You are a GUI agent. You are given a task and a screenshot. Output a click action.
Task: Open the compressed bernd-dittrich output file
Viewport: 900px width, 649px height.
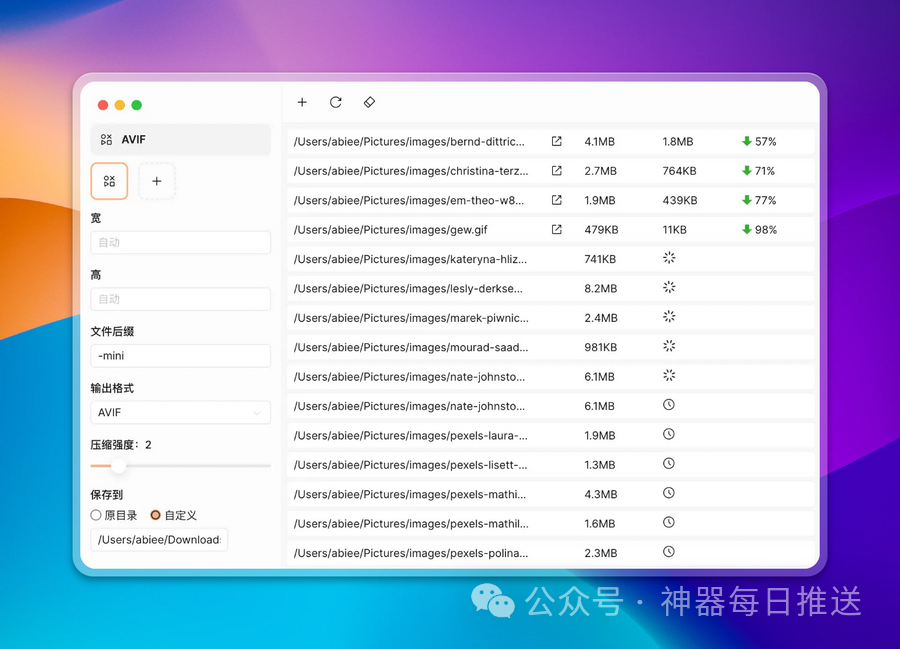pyautogui.click(x=557, y=142)
